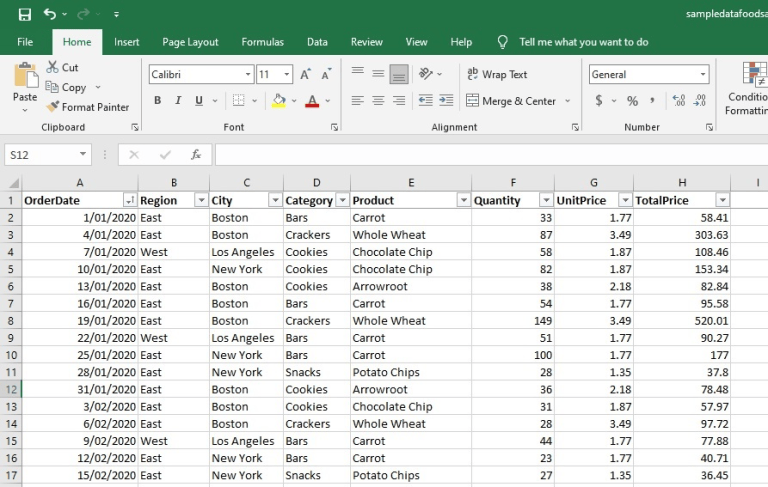Top align the cell contents
The height and width of the screenshot is (487, 768).
click(x=358, y=73)
